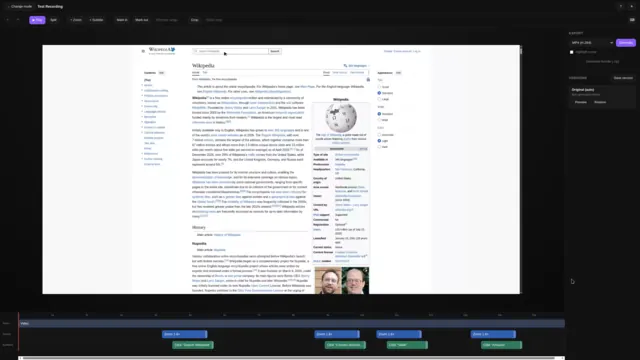
Task: Click the preview's vertical scrollbar
Action: point(520,51)
